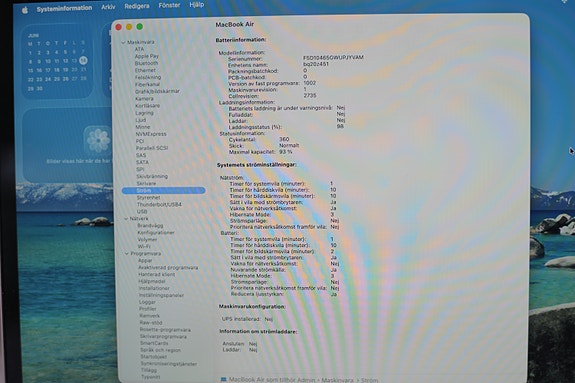Select Hanterad klient in the sidebar
Image resolution: width=575 pixels, height=383 pixels.
point(157,274)
